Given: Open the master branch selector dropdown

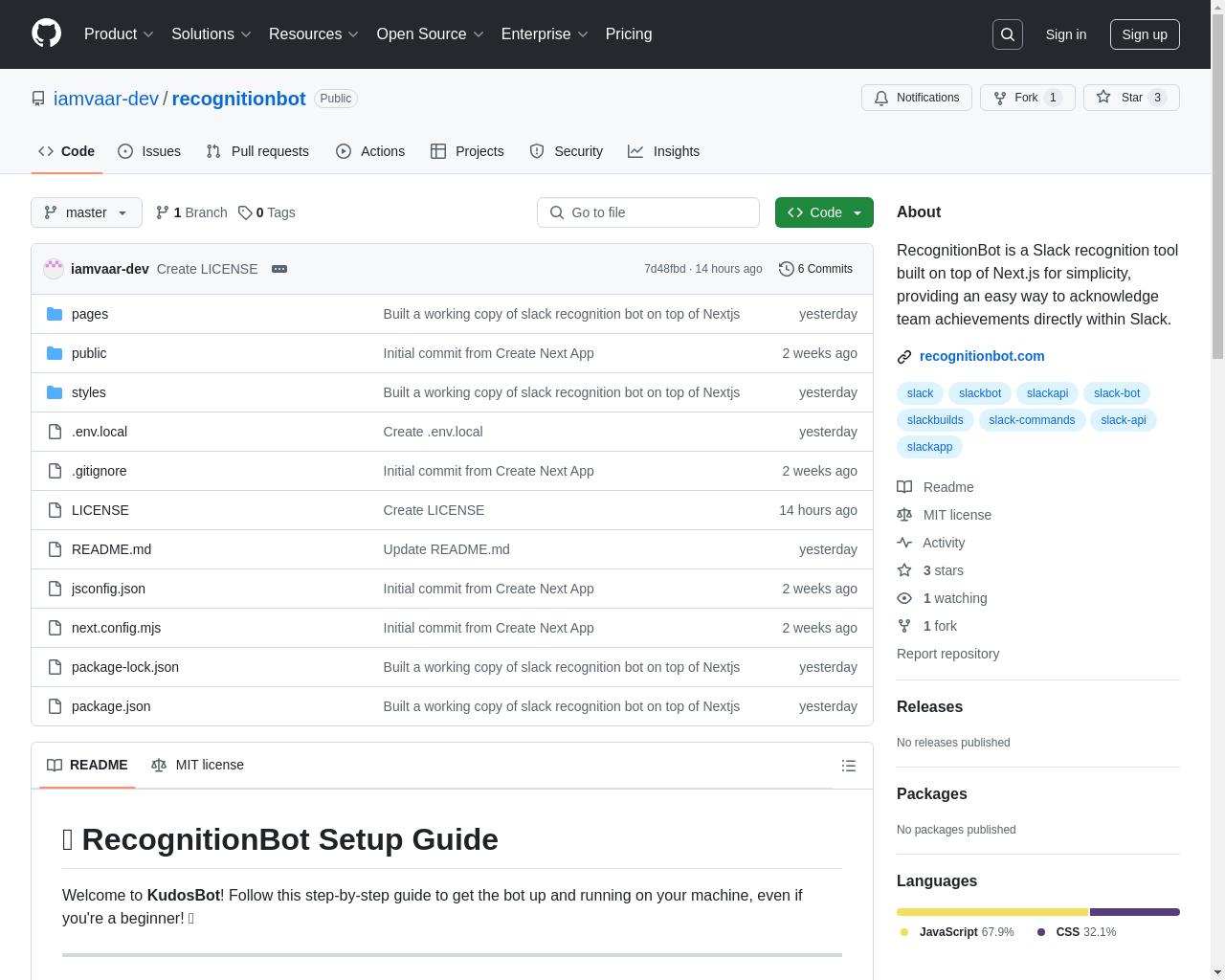Looking at the screenshot, I should [x=86, y=212].
